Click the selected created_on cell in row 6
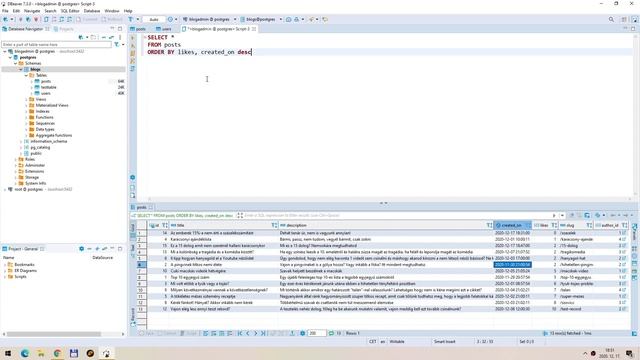Viewport: 640px width, 360px height. click(512, 265)
